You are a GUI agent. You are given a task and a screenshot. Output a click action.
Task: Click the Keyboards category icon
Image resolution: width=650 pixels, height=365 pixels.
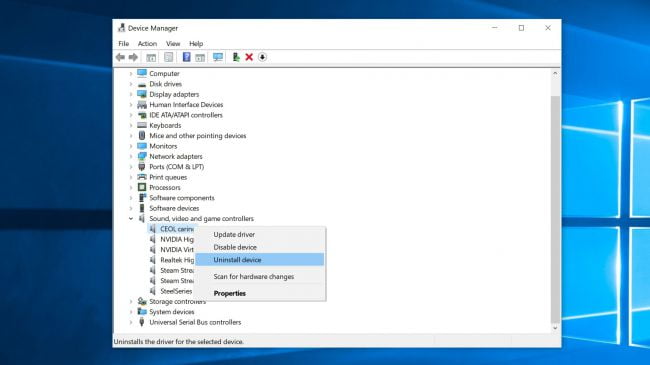coord(142,125)
